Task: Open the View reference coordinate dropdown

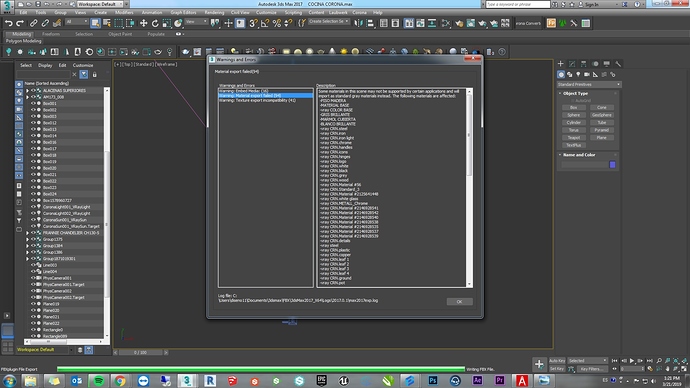Action: click(x=196, y=22)
